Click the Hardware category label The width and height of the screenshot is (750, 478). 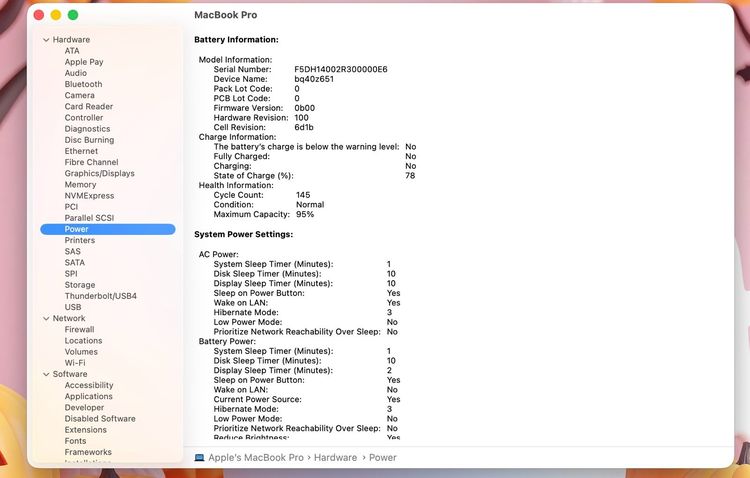point(71,40)
